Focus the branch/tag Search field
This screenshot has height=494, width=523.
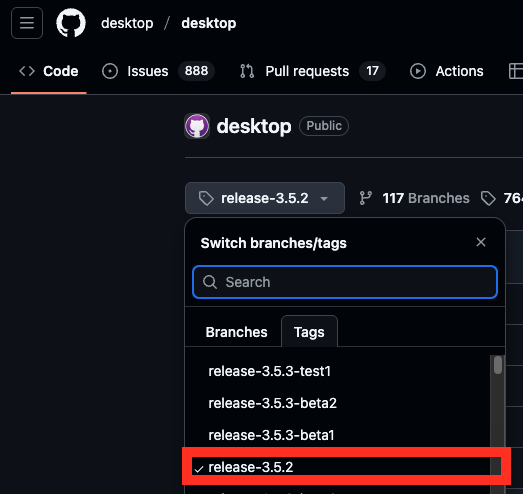345,282
